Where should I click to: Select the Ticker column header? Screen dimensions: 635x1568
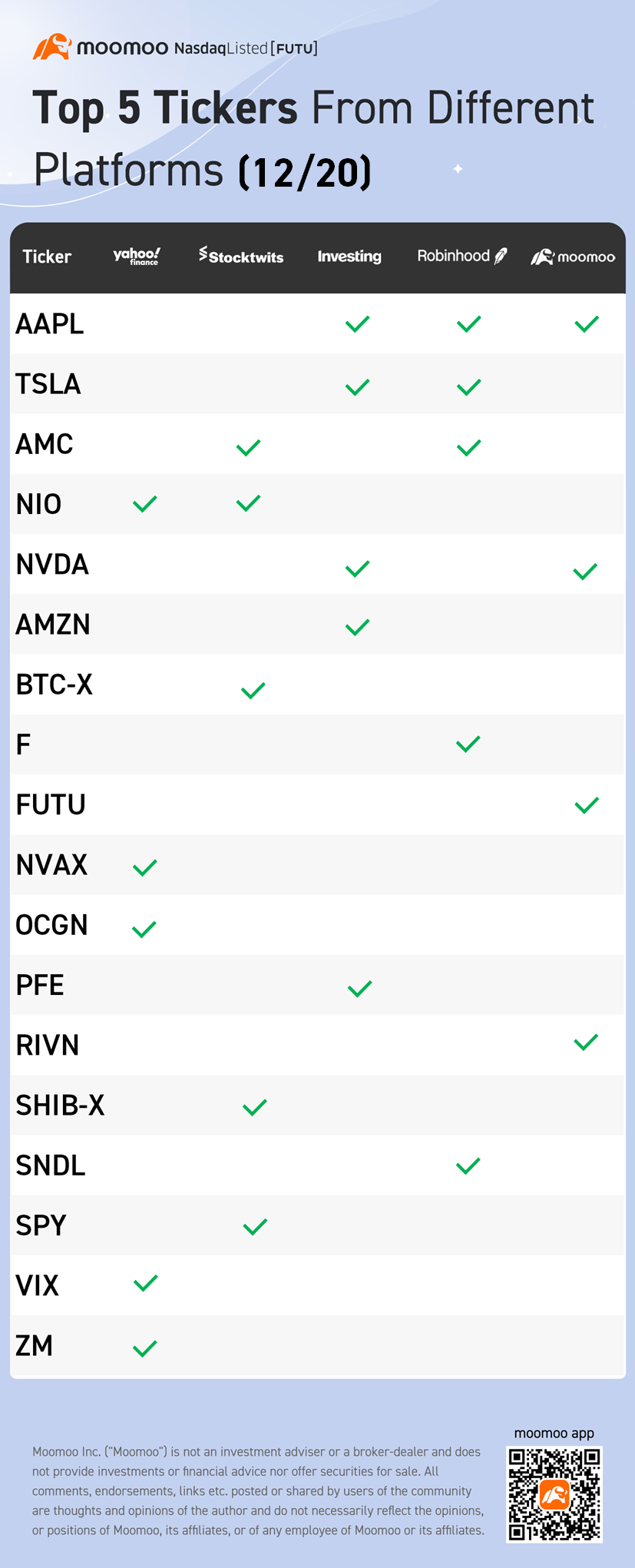pos(47,257)
